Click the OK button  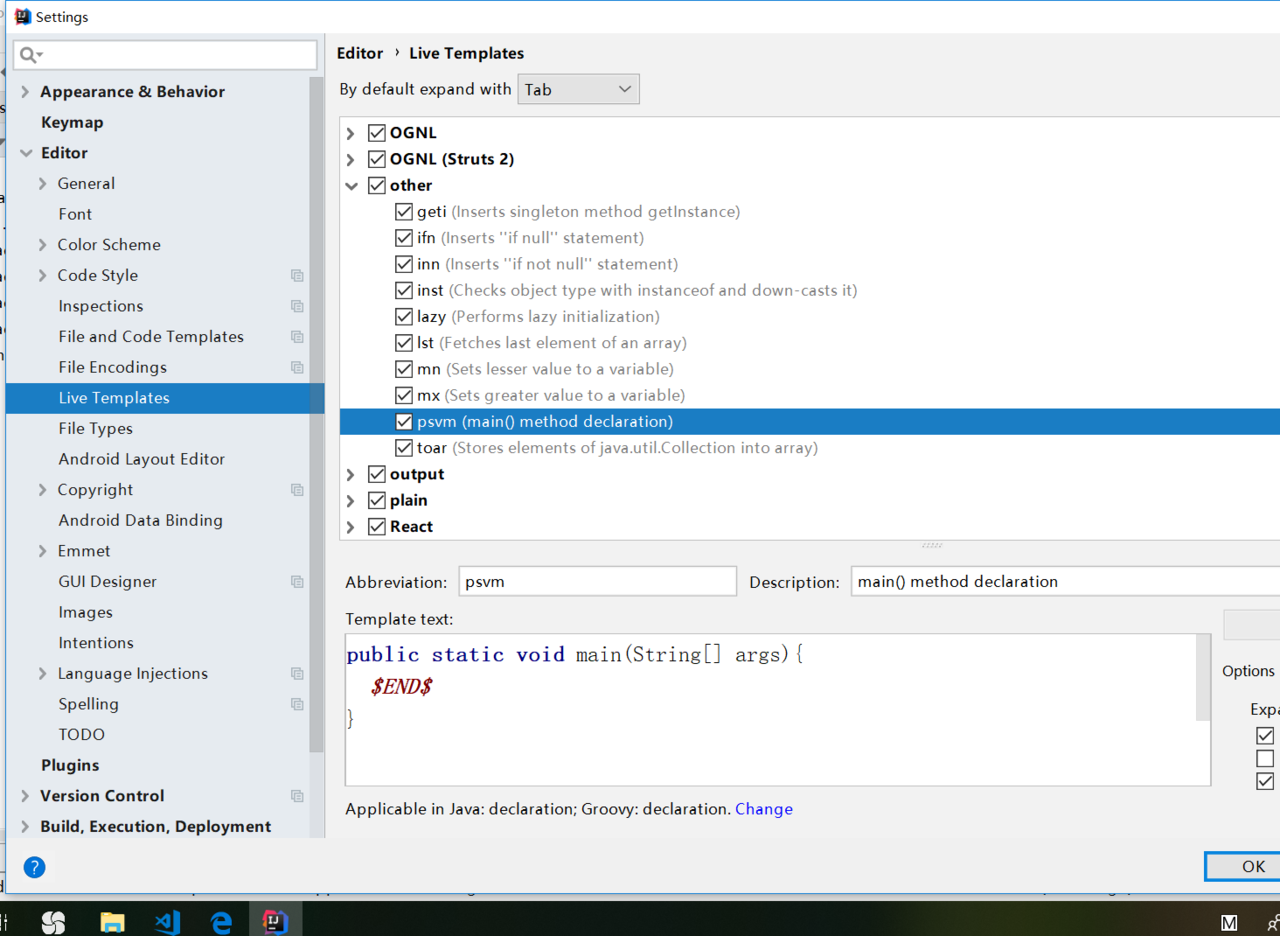[1242, 867]
